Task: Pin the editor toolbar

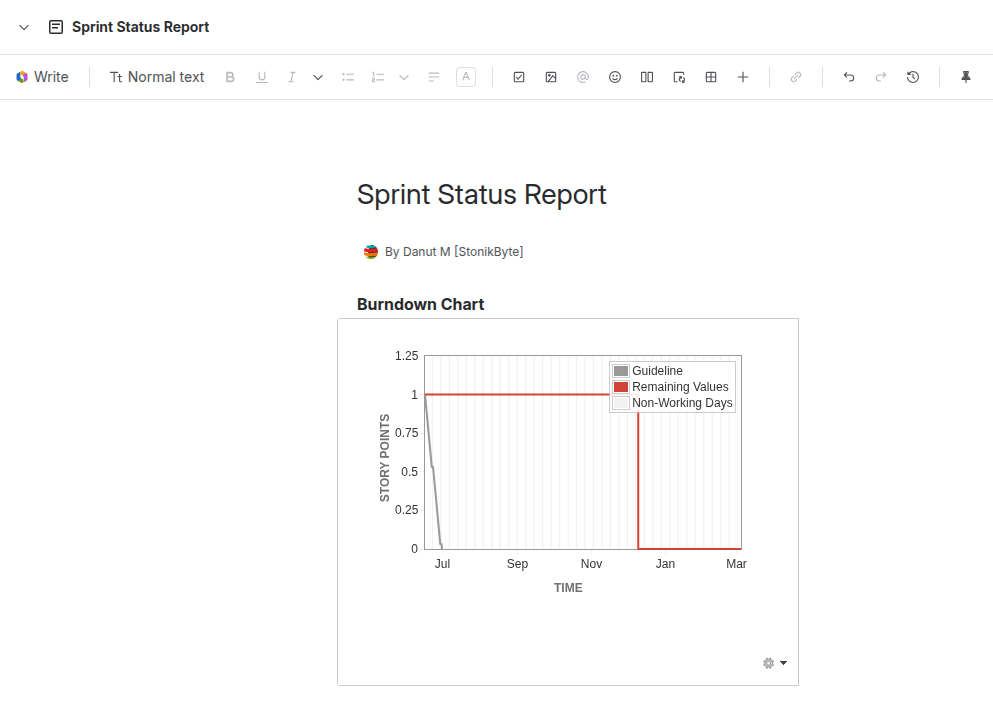Action: pos(966,77)
